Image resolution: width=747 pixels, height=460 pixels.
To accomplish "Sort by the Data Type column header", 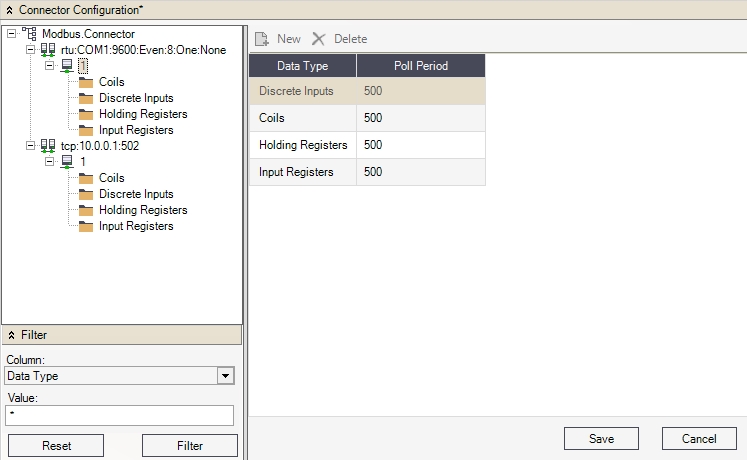I will [x=301, y=66].
